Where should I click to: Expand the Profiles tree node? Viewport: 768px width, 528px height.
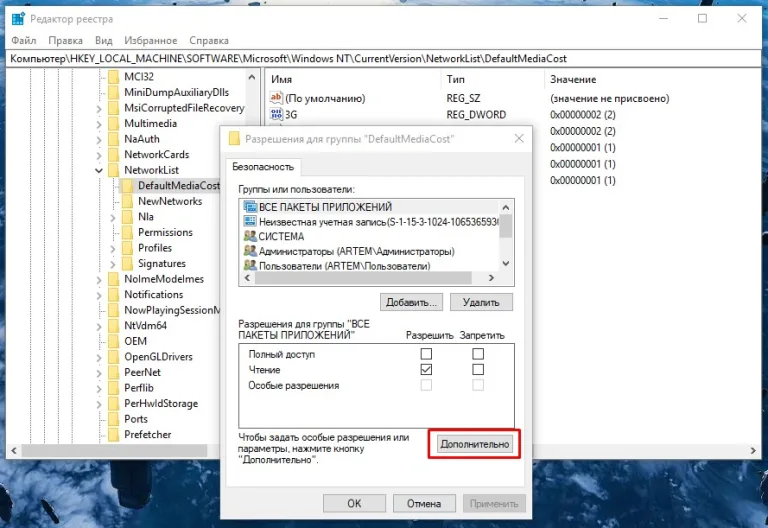(113, 249)
